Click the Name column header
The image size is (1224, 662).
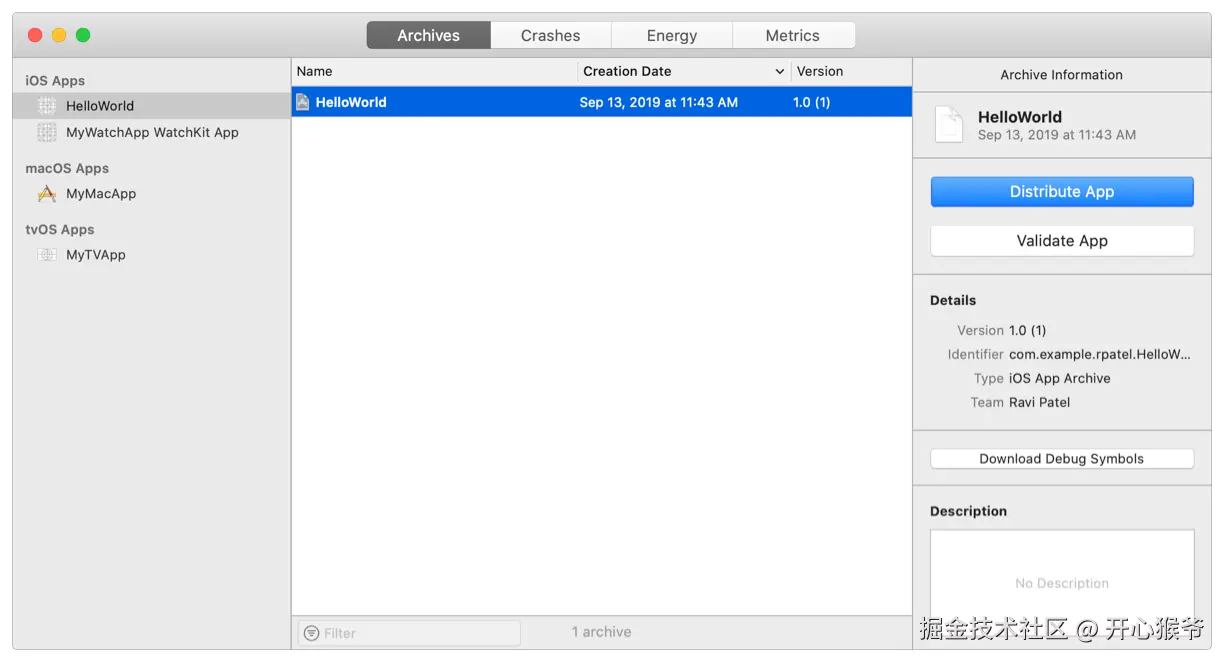(434, 72)
